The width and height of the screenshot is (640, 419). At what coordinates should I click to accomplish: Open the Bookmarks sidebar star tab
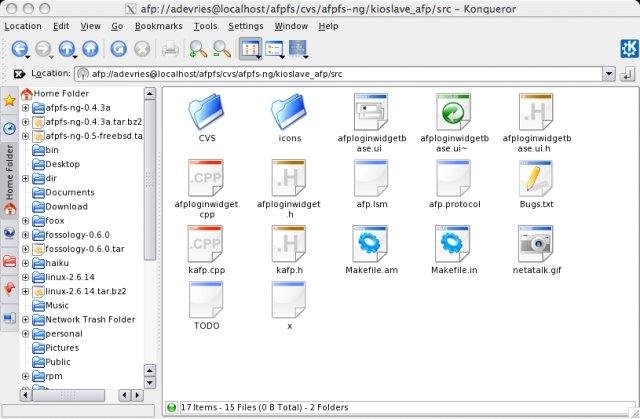coord(9,100)
